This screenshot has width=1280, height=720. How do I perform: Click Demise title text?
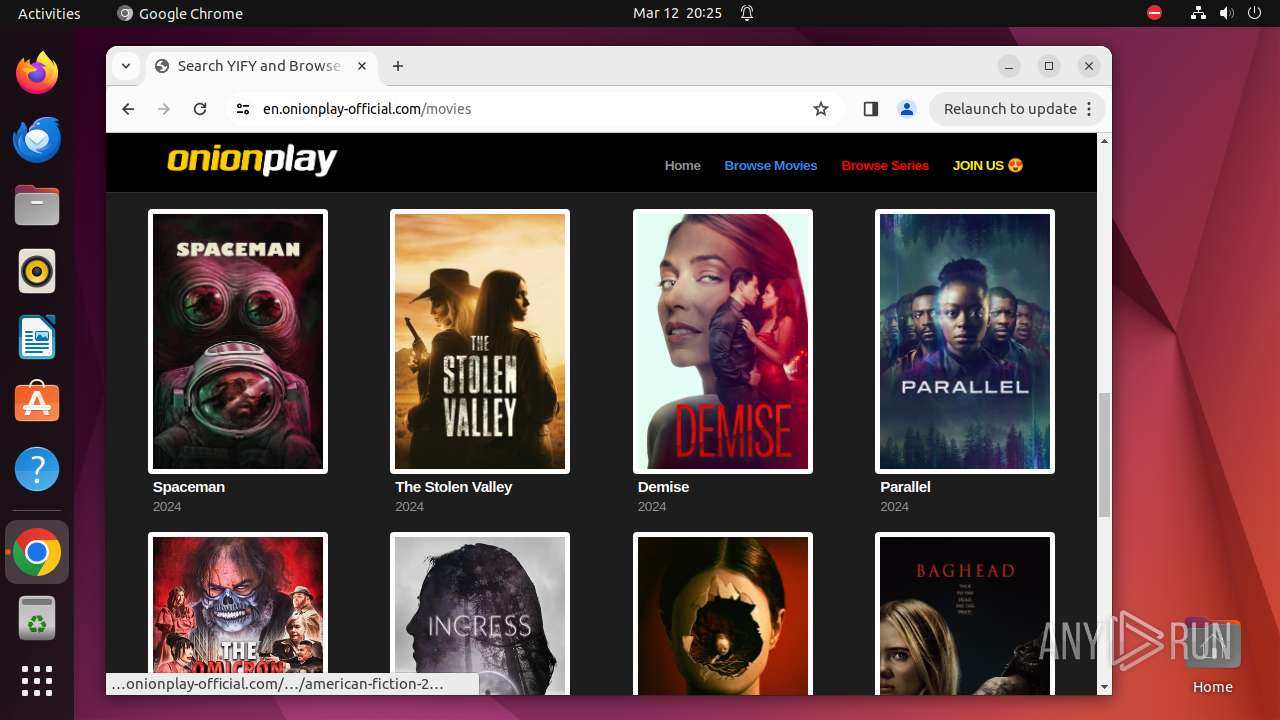(x=663, y=487)
